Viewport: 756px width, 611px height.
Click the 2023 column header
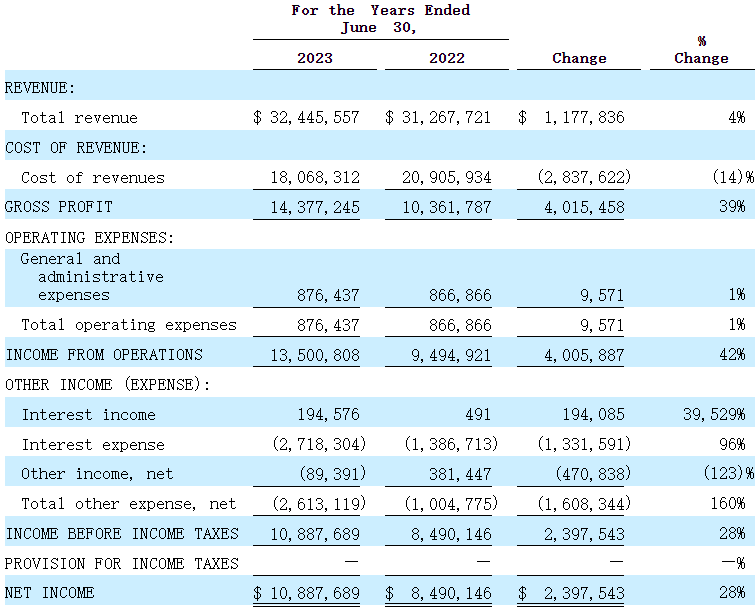(314, 58)
